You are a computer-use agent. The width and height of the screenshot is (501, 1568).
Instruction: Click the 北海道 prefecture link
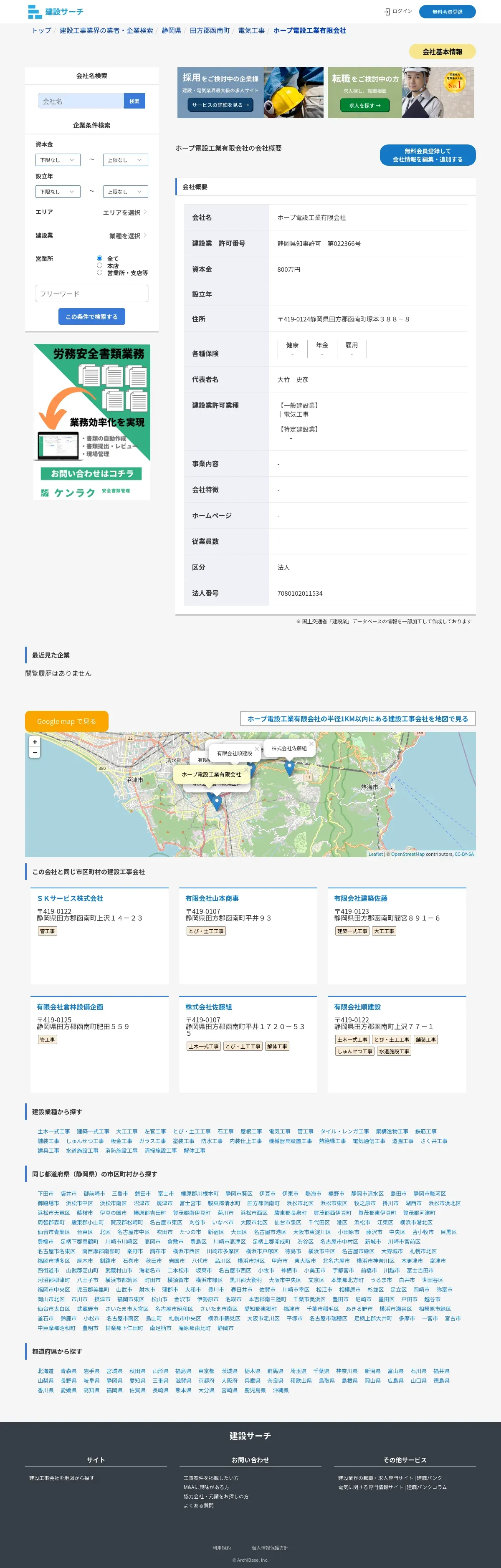46,1371
